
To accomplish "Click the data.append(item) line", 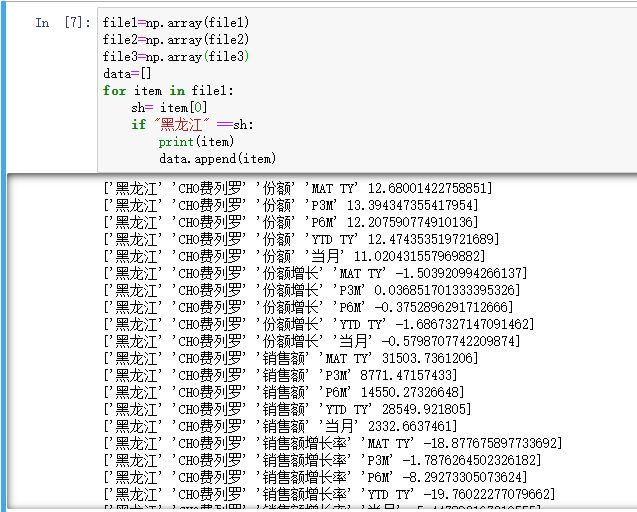I will (x=217, y=158).
